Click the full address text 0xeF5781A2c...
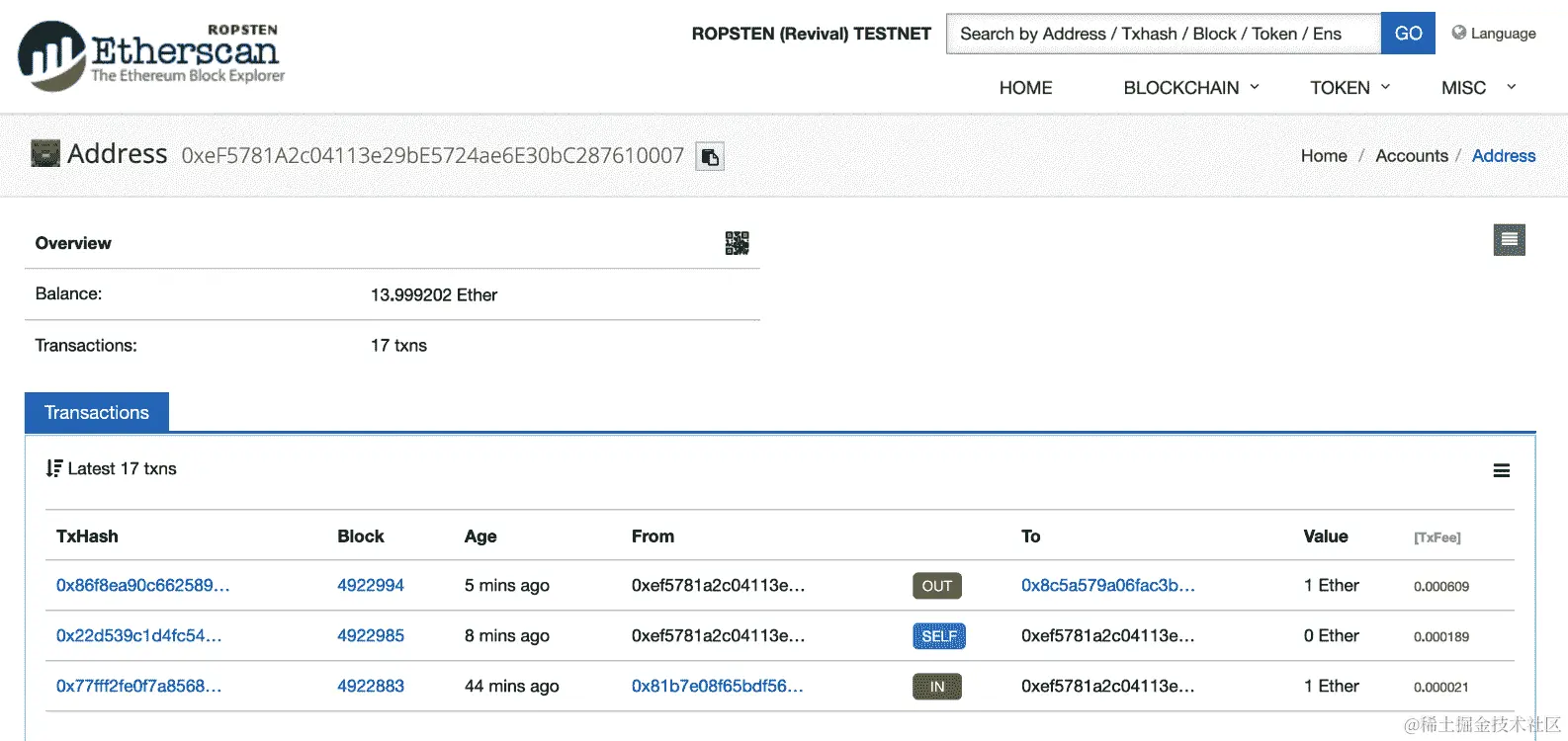1568x741 pixels. (433, 156)
